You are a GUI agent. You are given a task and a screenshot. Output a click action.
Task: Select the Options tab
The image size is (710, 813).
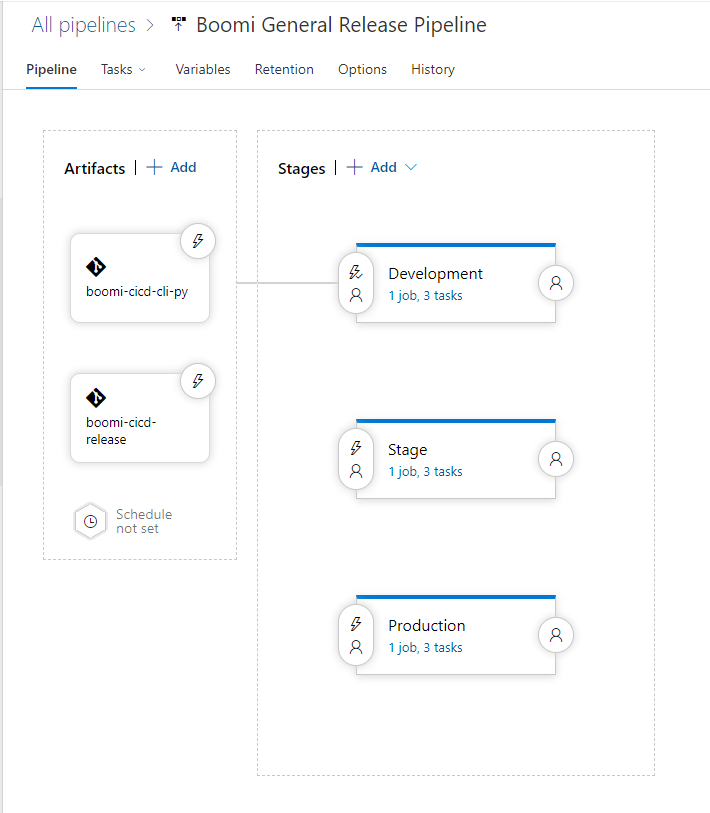tap(363, 69)
